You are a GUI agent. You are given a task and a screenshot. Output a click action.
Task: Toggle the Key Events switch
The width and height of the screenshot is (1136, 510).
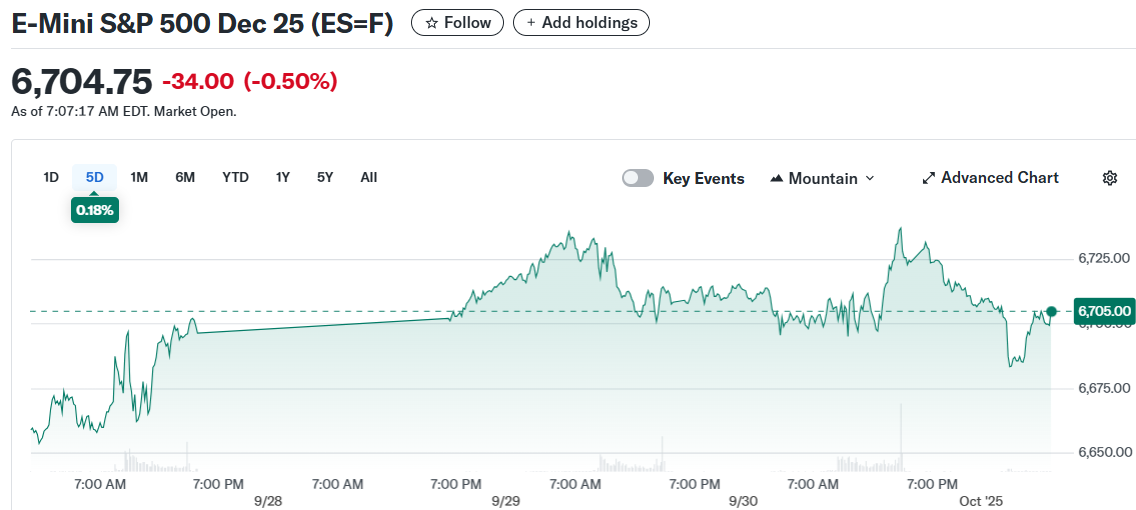click(637, 178)
